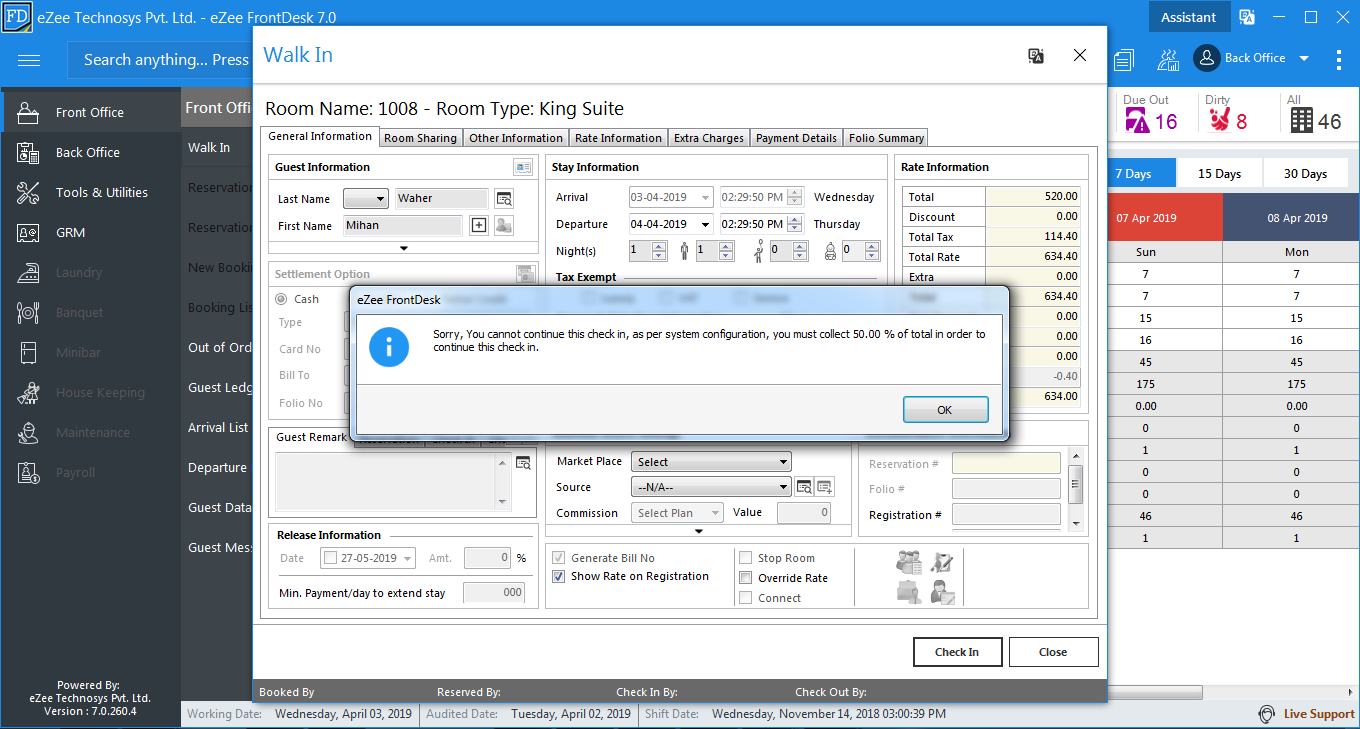The width and height of the screenshot is (1360, 729).
Task: Switch to the Extra Charges tab
Action: coord(709,138)
